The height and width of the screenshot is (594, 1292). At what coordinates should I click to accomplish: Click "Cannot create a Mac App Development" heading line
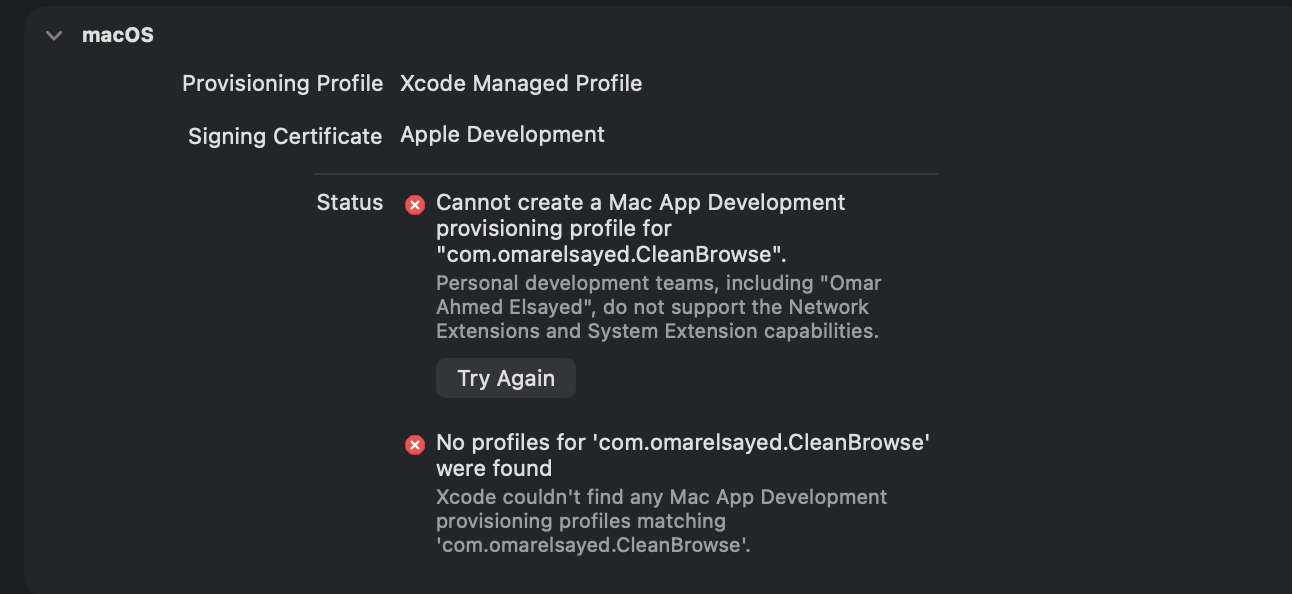coord(640,203)
